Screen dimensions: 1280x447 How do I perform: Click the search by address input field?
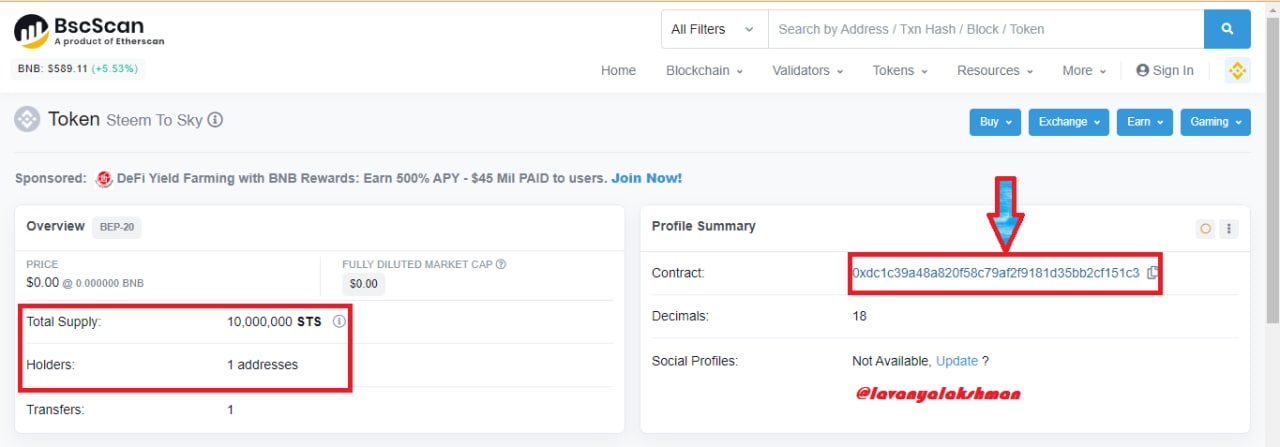tap(985, 29)
